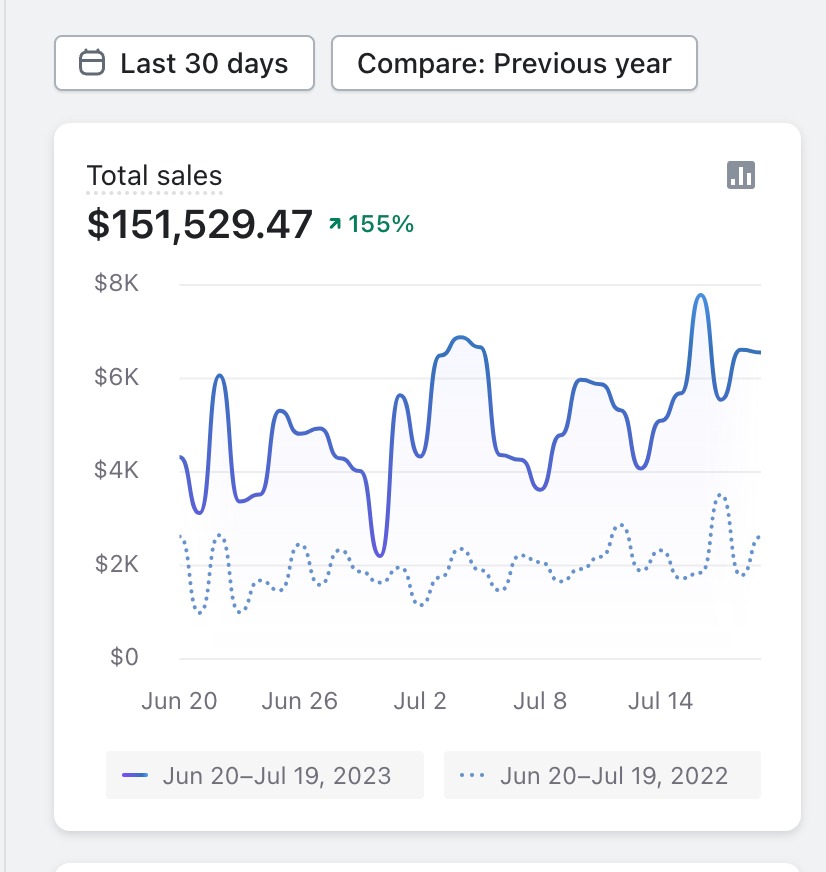This screenshot has height=872, width=826.
Task: Click the Jul 8 axis label
Action: point(540,701)
